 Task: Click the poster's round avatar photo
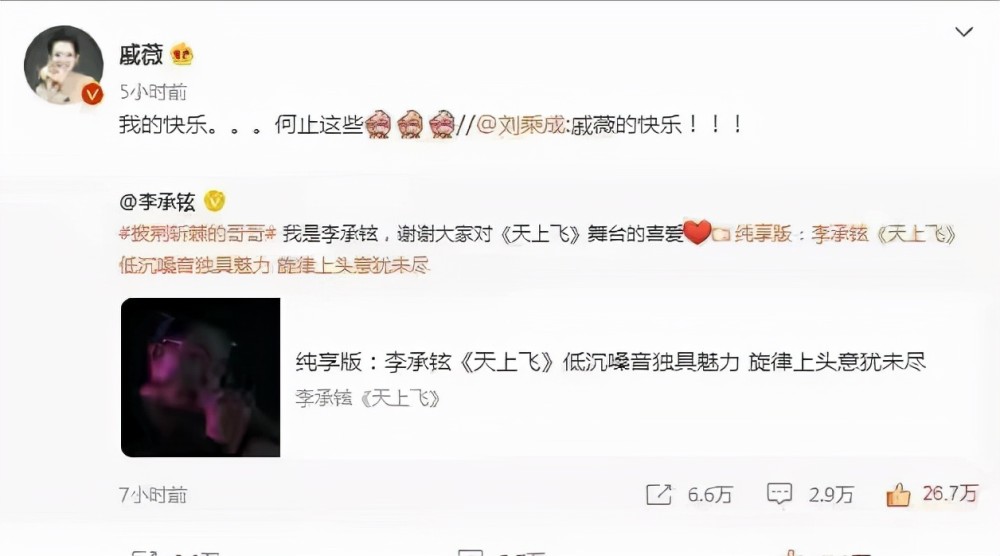63,64
